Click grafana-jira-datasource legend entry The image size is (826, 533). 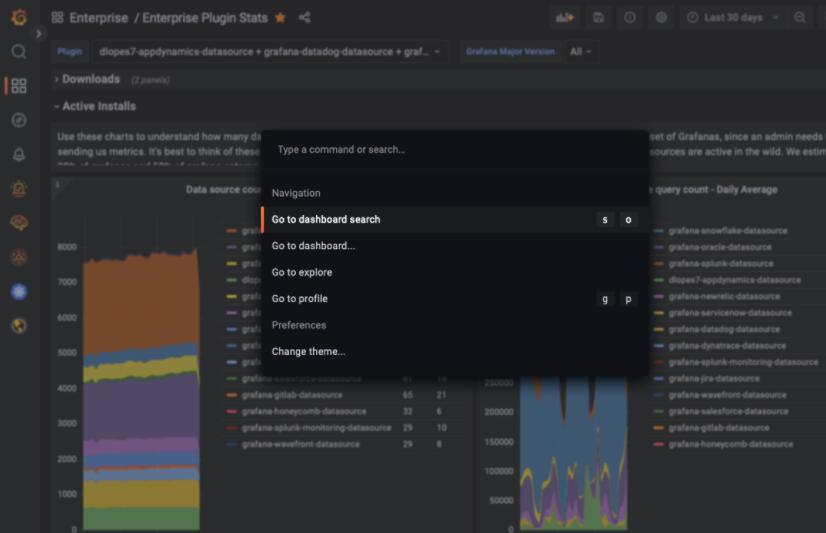point(714,379)
